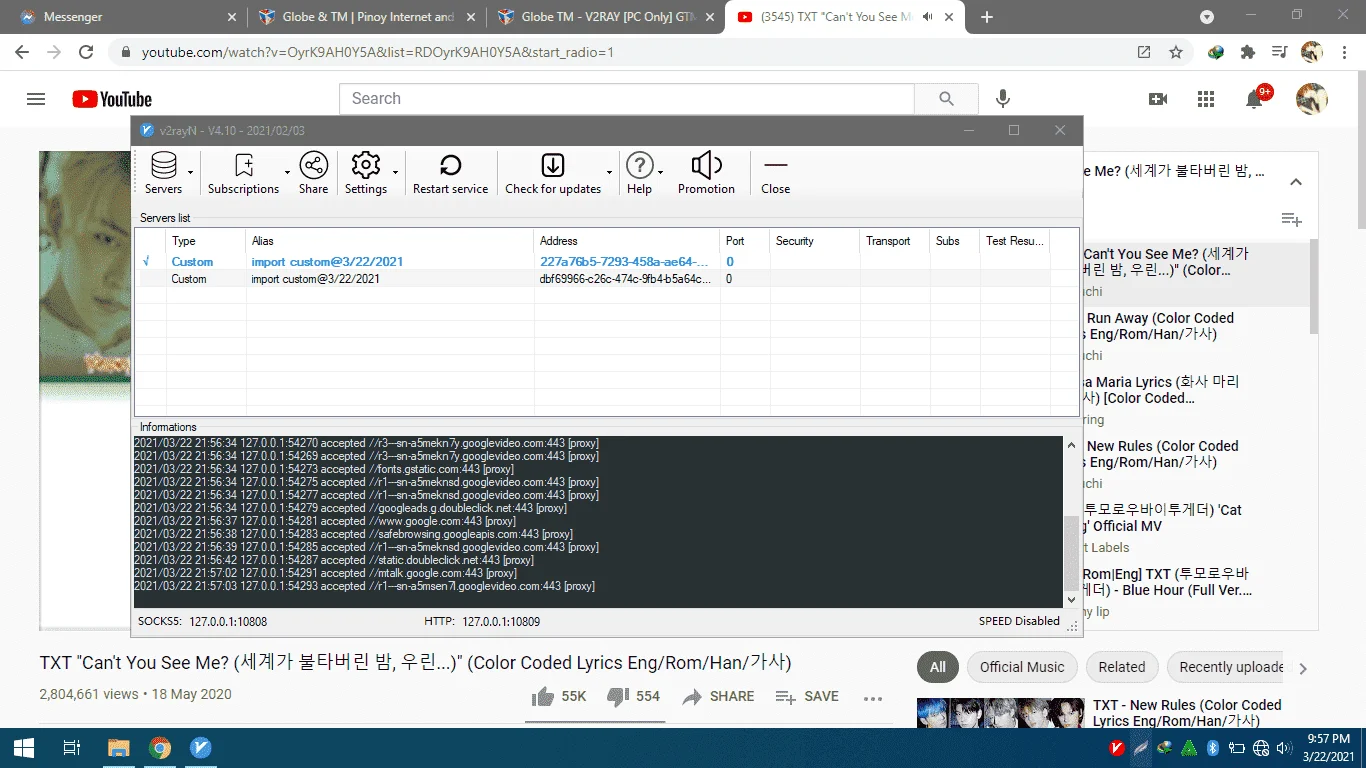
Task: Click the Close toolbar item in v2rayN
Action: (x=775, y=174)
